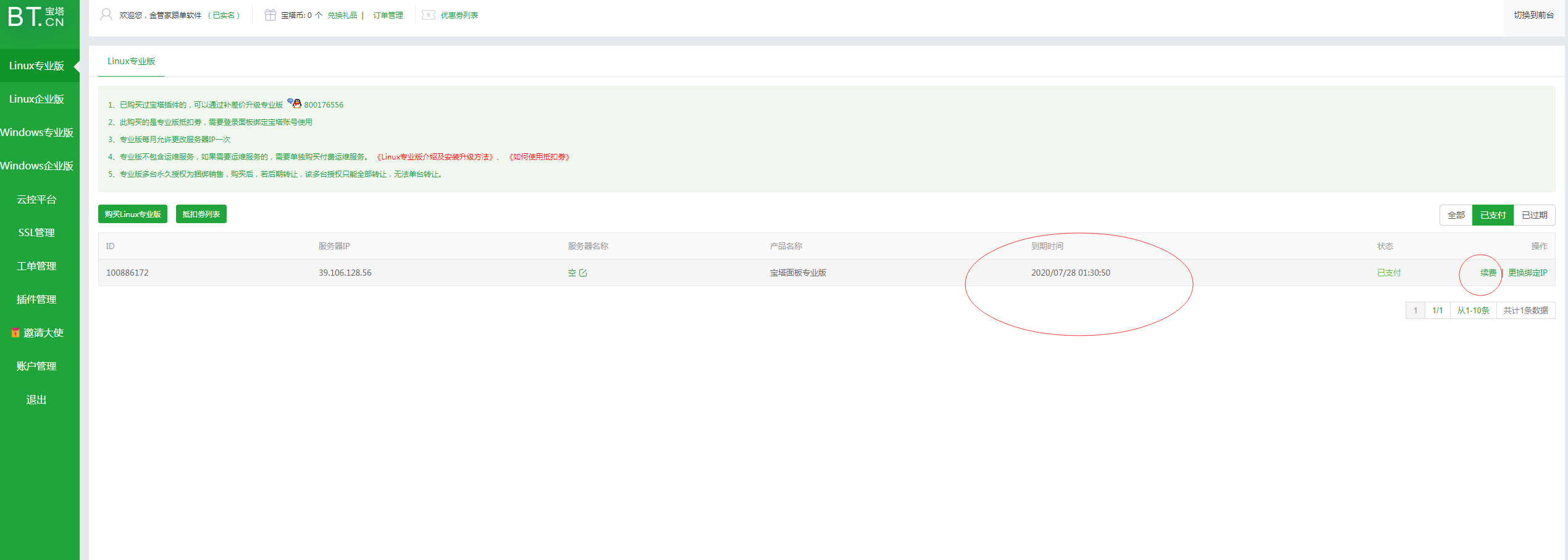Filter orders by 已过期
1568x560 pixels.
tap(1534, 215)
